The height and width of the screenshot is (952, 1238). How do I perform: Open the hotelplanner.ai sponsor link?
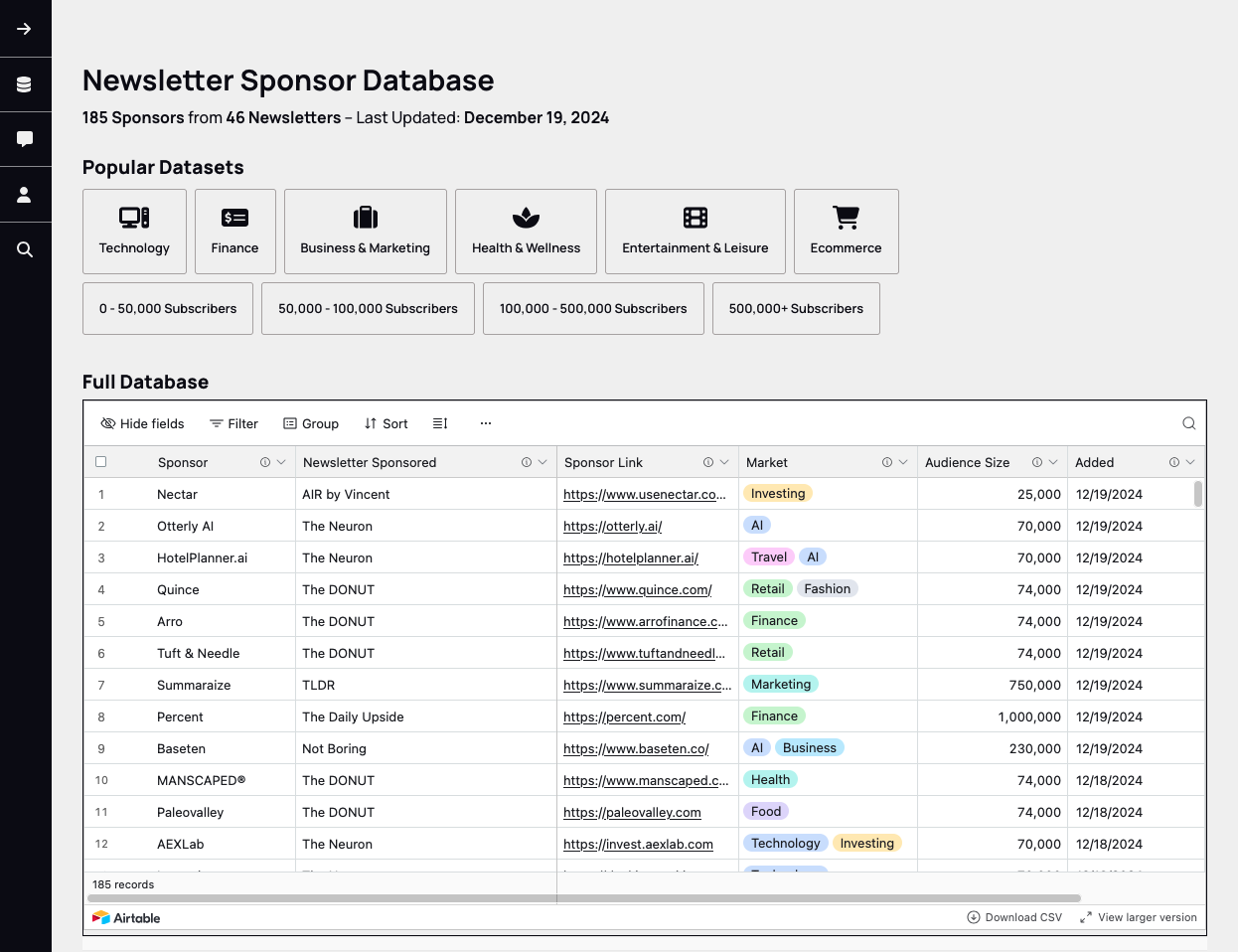(x=631, y=557)
